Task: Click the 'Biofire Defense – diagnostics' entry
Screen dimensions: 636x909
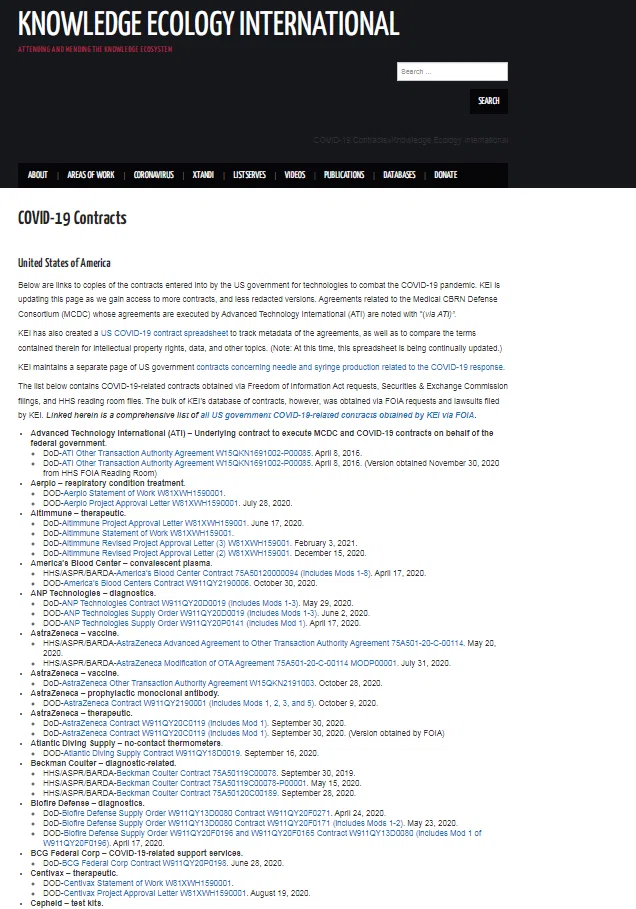Action: (88, 803)
